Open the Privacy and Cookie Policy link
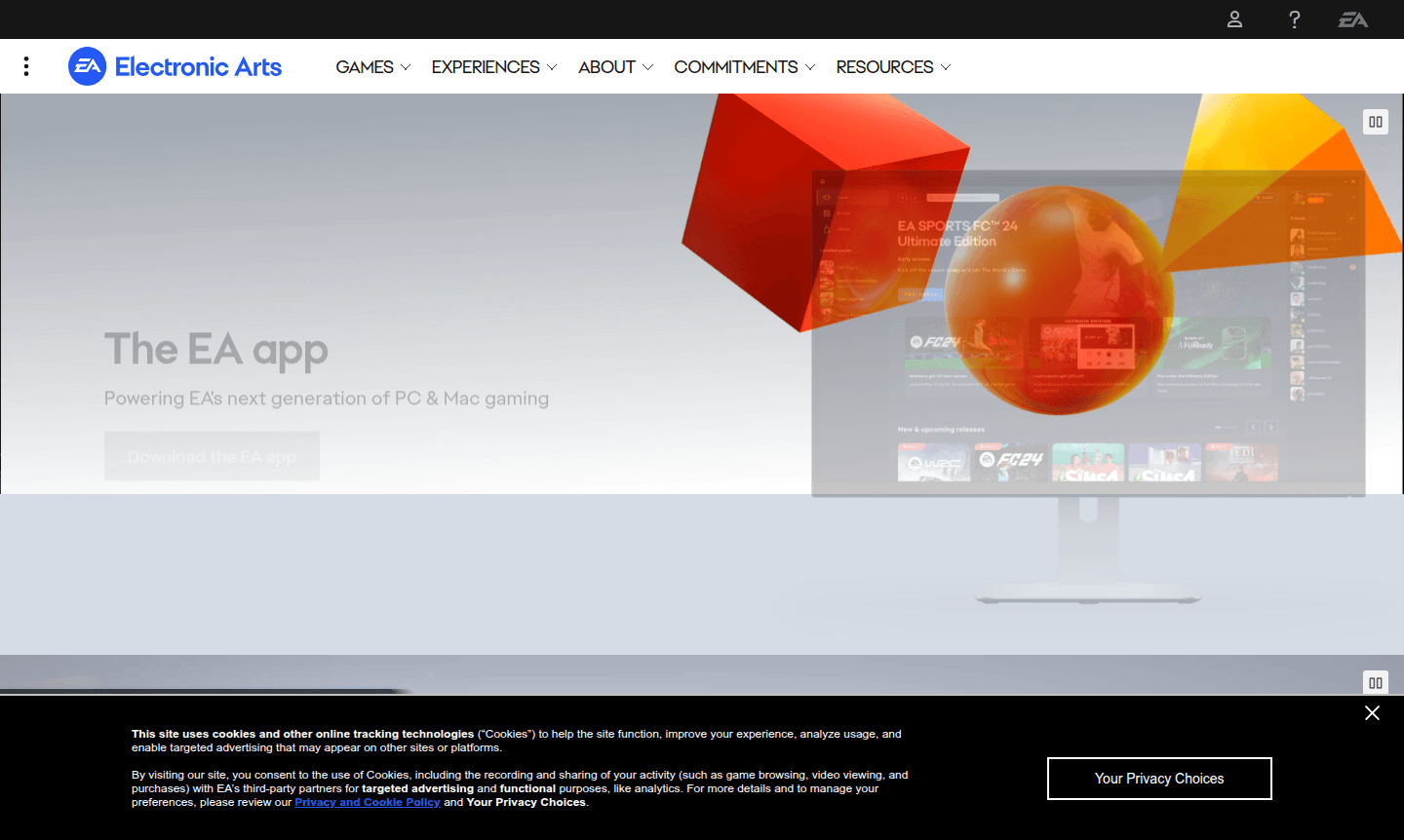Viewport: 1404px width, 840px height. pos(368,802)
